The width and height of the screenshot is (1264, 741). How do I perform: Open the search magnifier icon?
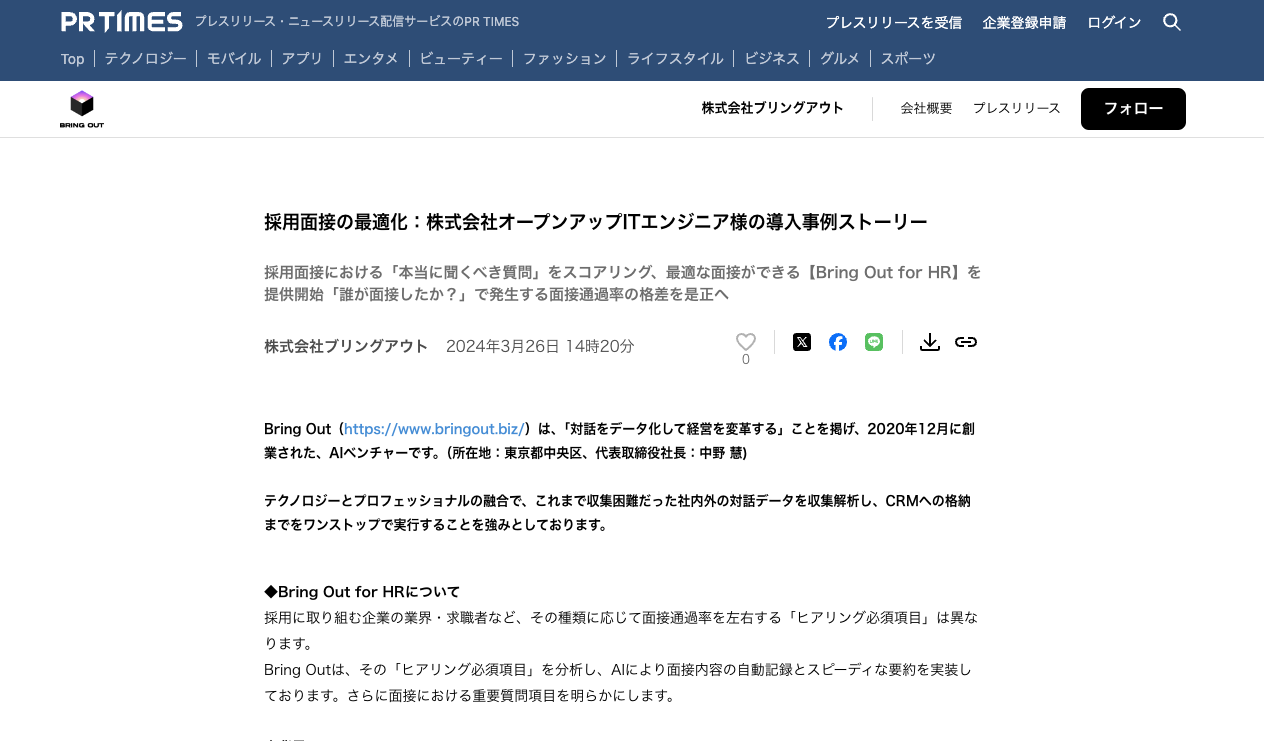(x=1172, y=22)
